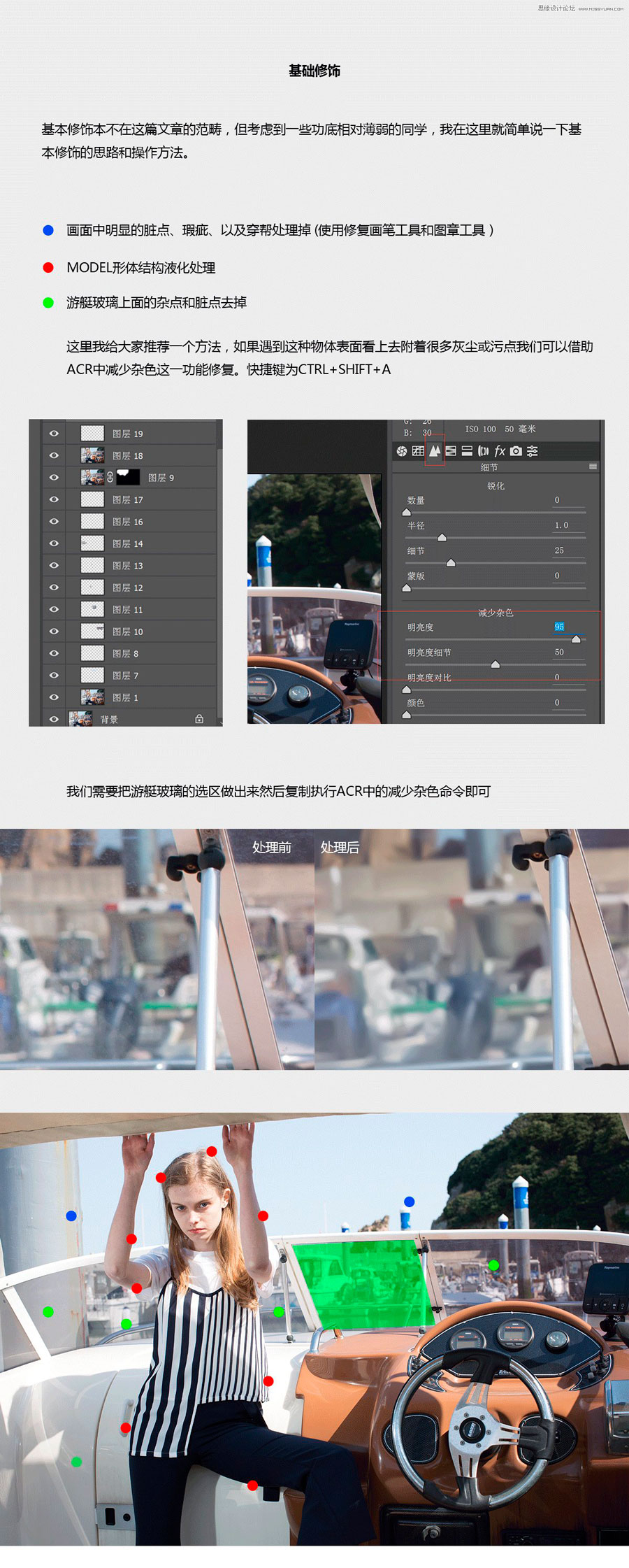Hide layer 图层 10
The image size is (629, 1568).
[x=54, y=631]
